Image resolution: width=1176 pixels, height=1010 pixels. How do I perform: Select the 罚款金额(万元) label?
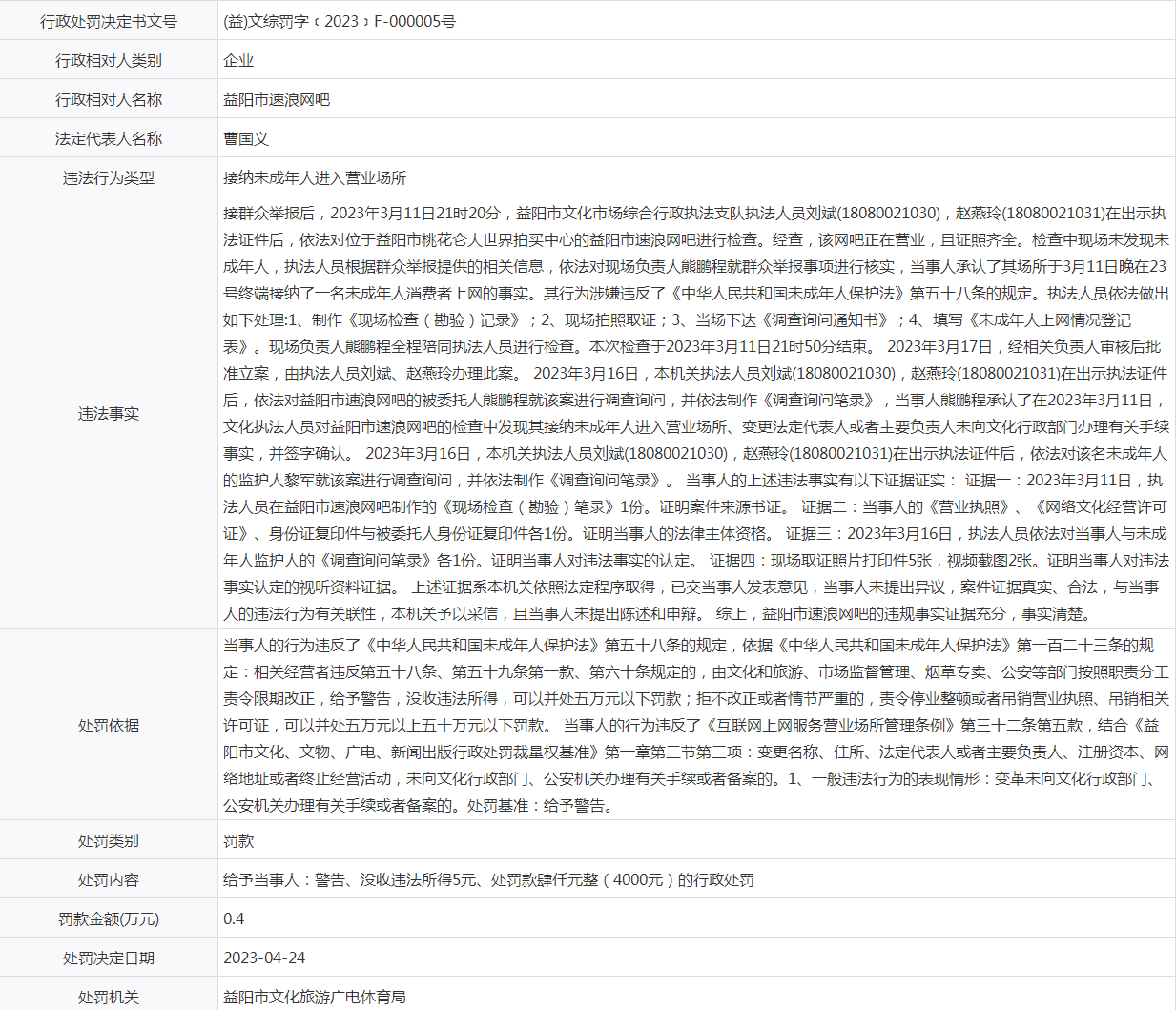click(x=109, y=918)
